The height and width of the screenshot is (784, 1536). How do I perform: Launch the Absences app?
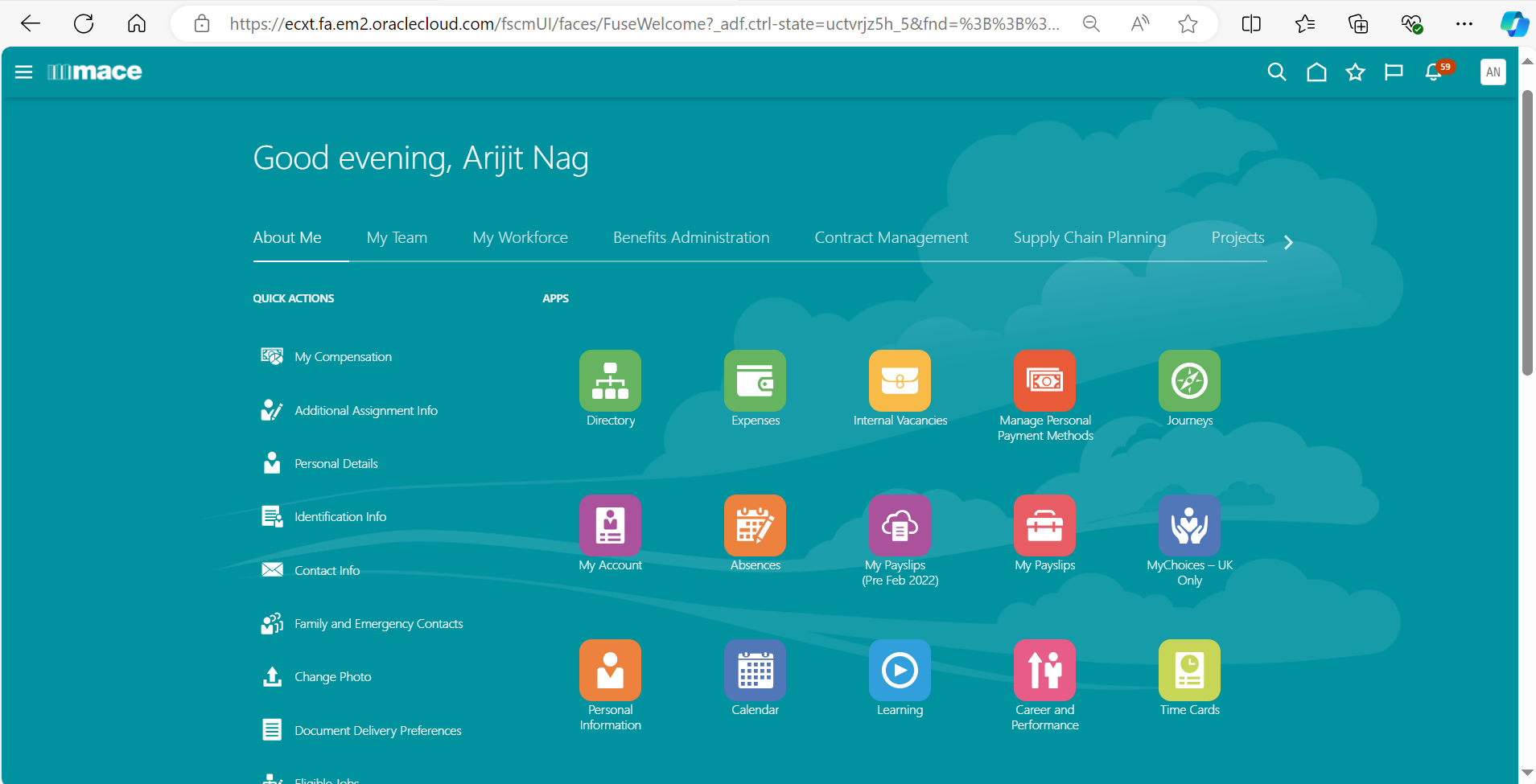coord(755,525)
